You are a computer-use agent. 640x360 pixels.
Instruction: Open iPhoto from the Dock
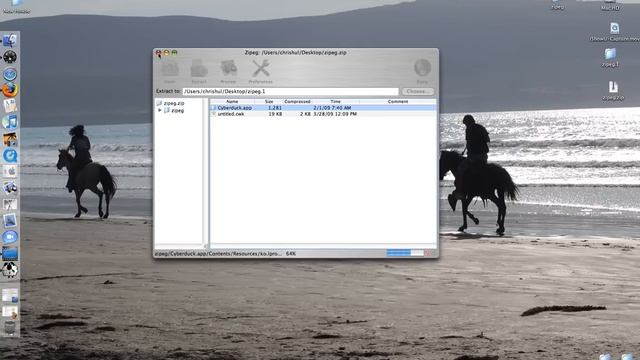coord(10,139)
